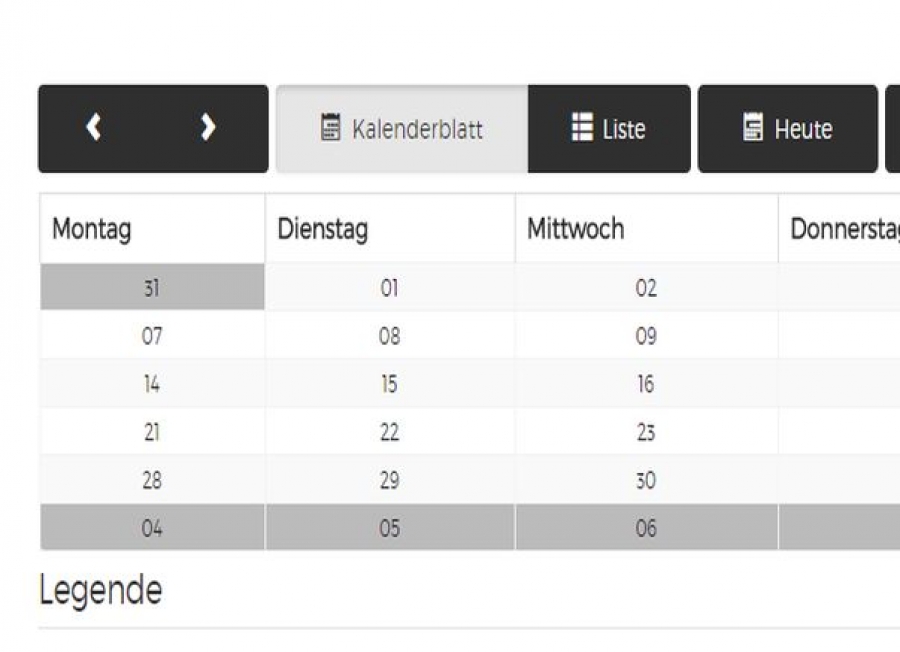
Task: Click the Legende heading
Action: click(100, 590)
